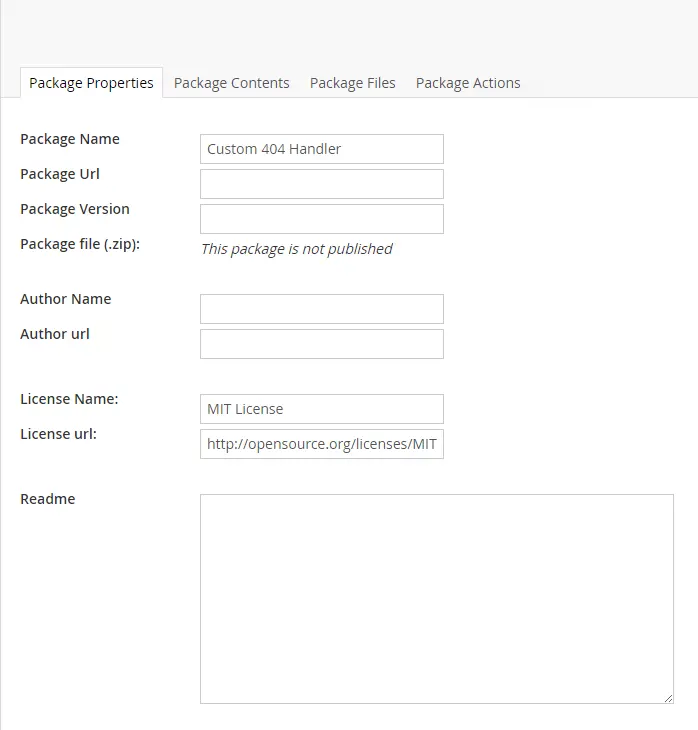Viewport: 698px width, 730px height.
Task: Go to the Package Actions tab
Action: (467, 83)
